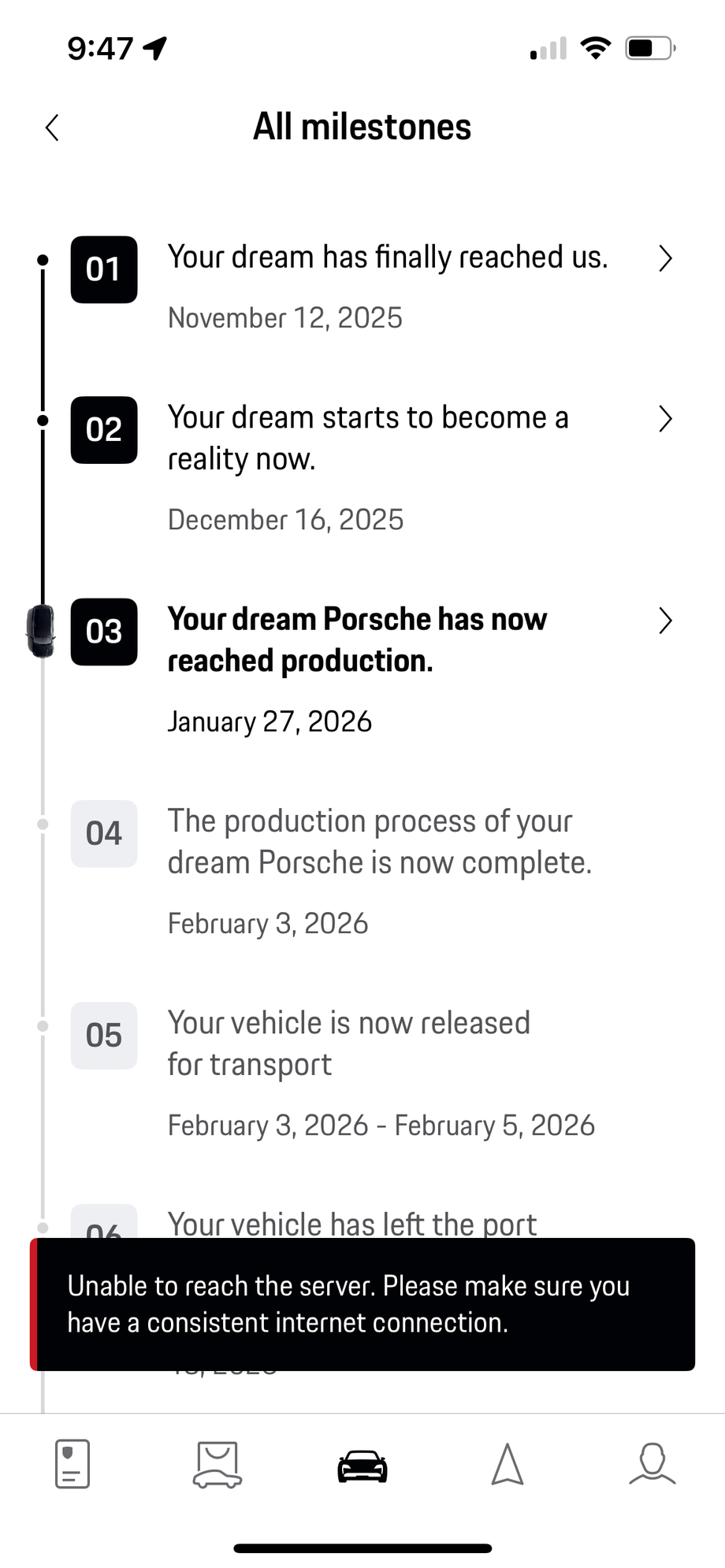Tap the car marker on the timeline
725x1568 pixels.
(x=41, y=631)
